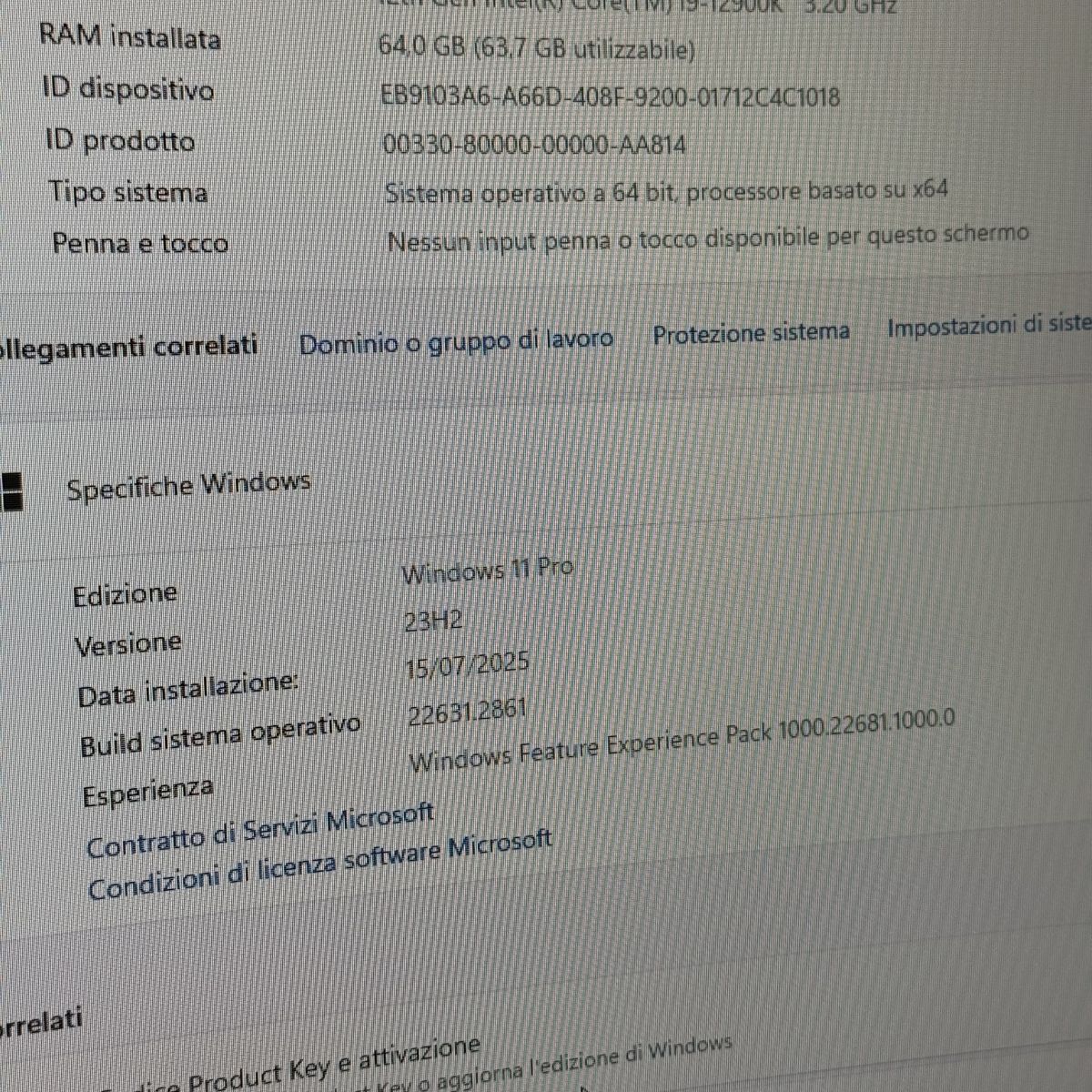Viewport: 1092px width, 1092px height.
Task: Click the Windows logo beside Specifiche Windows
Action: (x=11, y=492)
